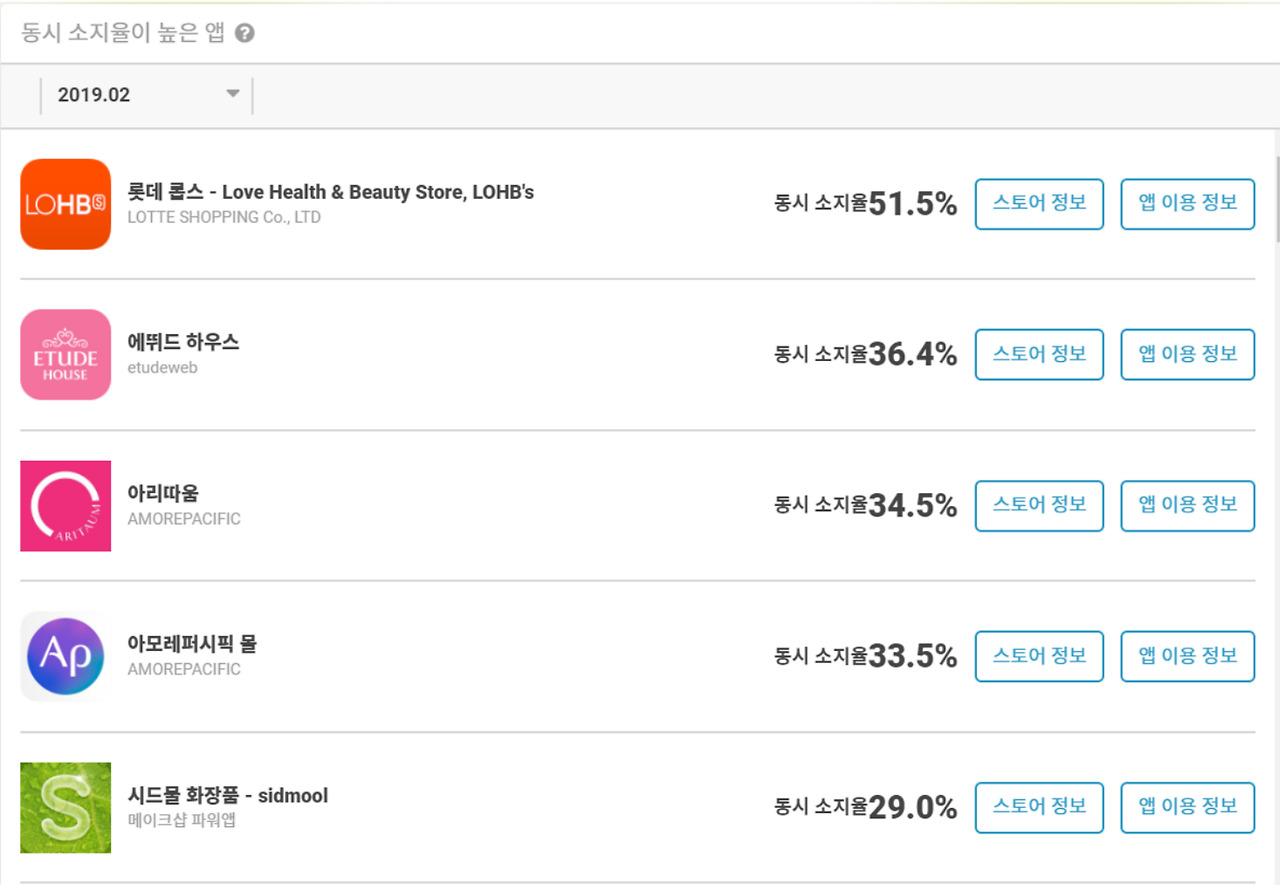This screenshot has width=1280, height=885.
Task: Click the sidmool green S icon
Action: click(x=65, y=807)
